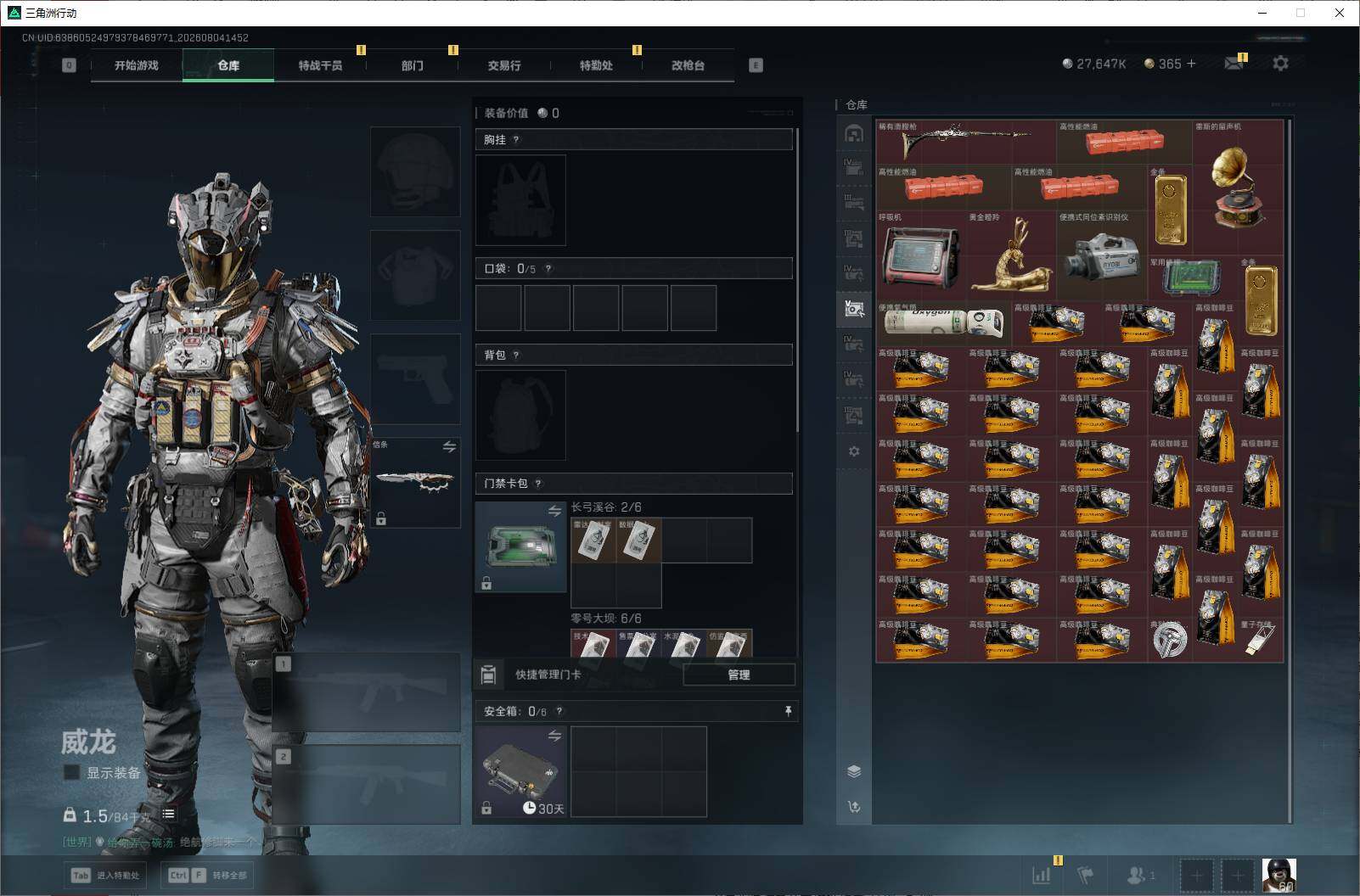The height and width of the screenshot is (896, 1360).
Task: Select the gold bar left of gramophone
Action: tap(1170, 210)
